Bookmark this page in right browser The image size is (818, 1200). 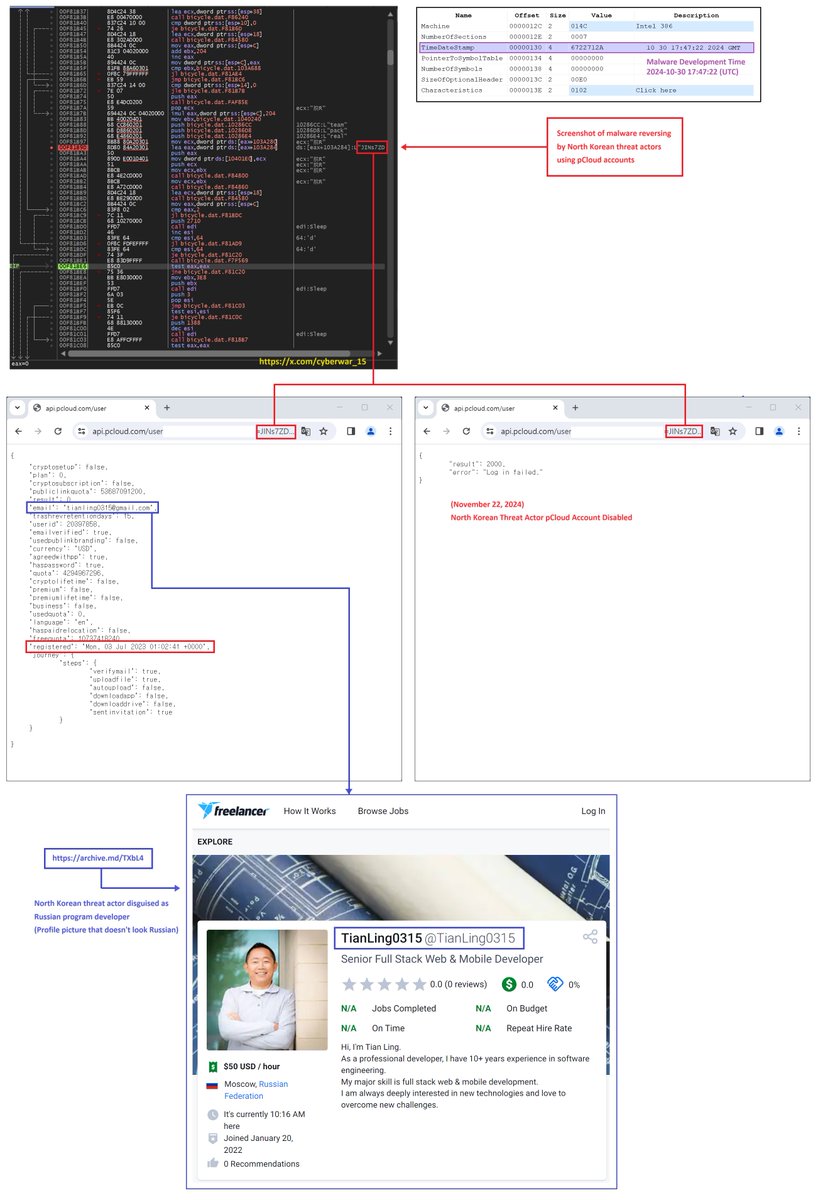[733, 431]
